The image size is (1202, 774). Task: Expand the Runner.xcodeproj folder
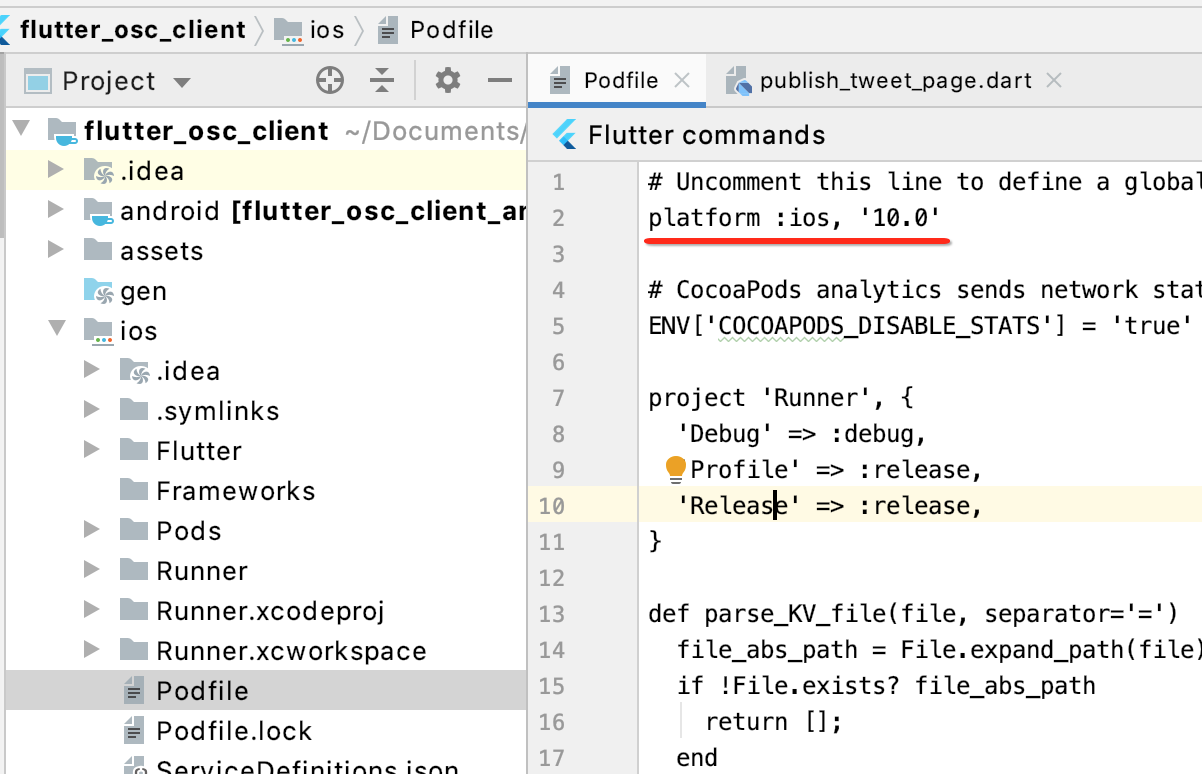92,610
